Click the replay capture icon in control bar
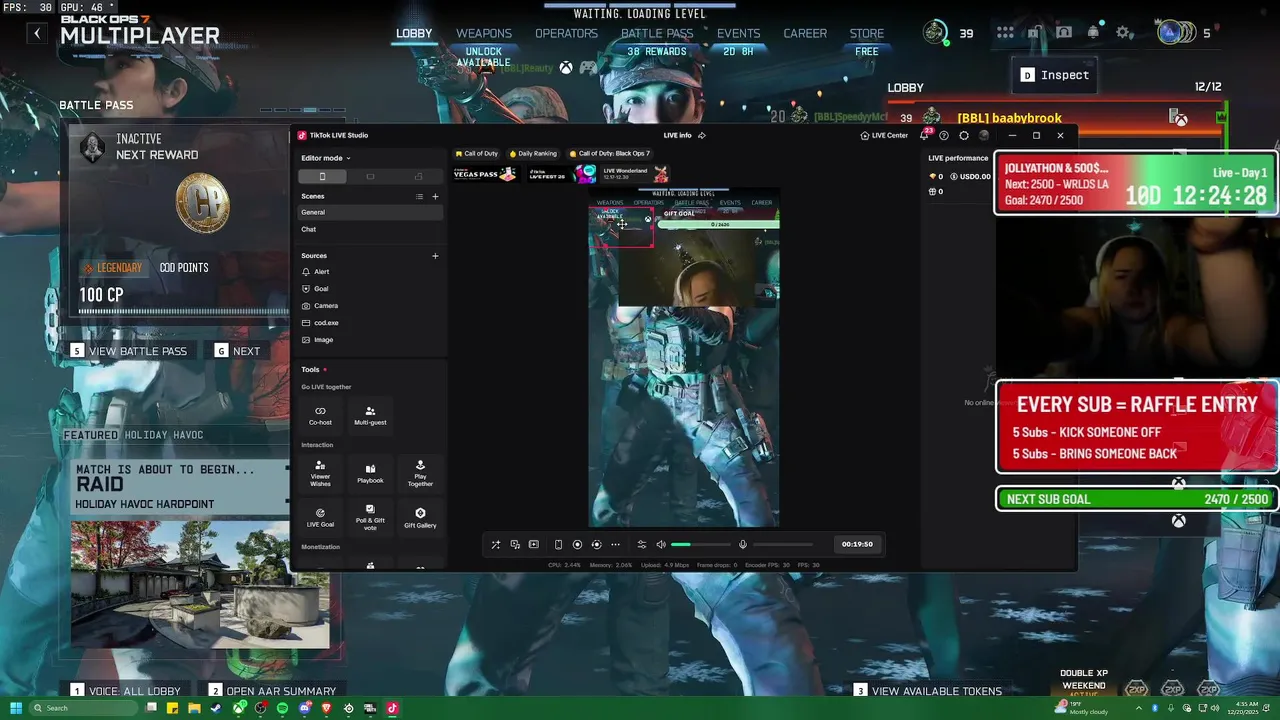The width and height of the screenshot is (1280, 720). (x=596, y=545)
